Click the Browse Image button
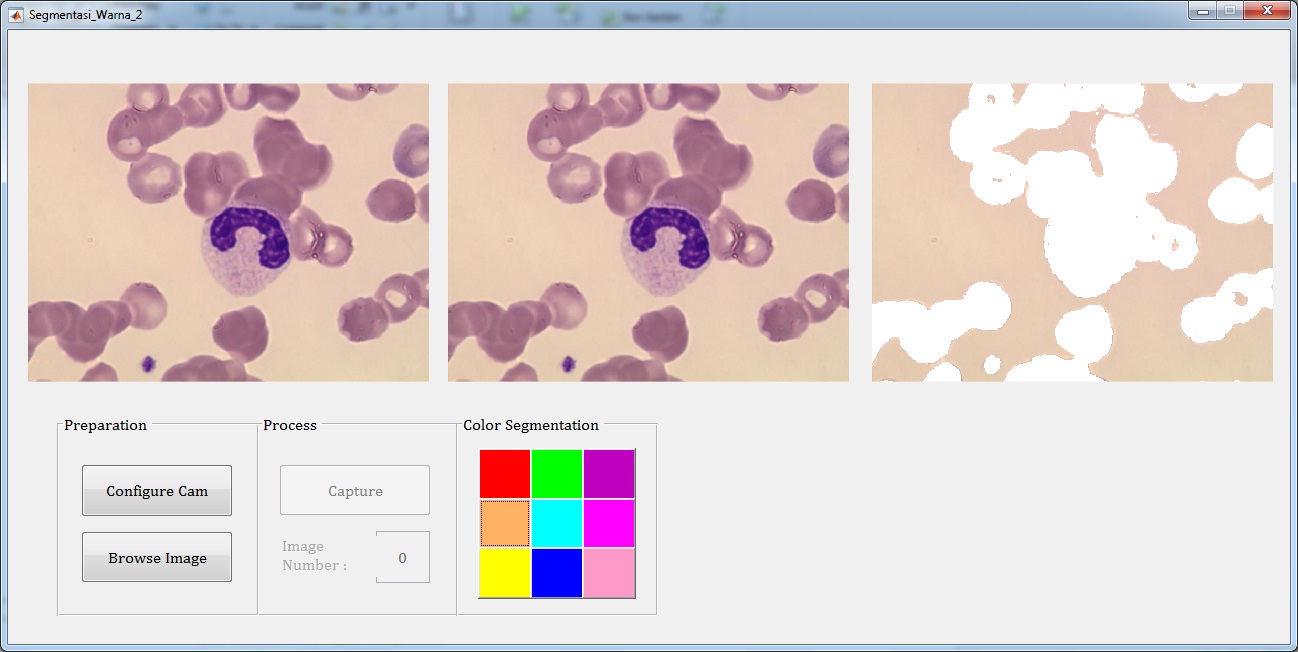1298x652 pixels. (157, 558)
